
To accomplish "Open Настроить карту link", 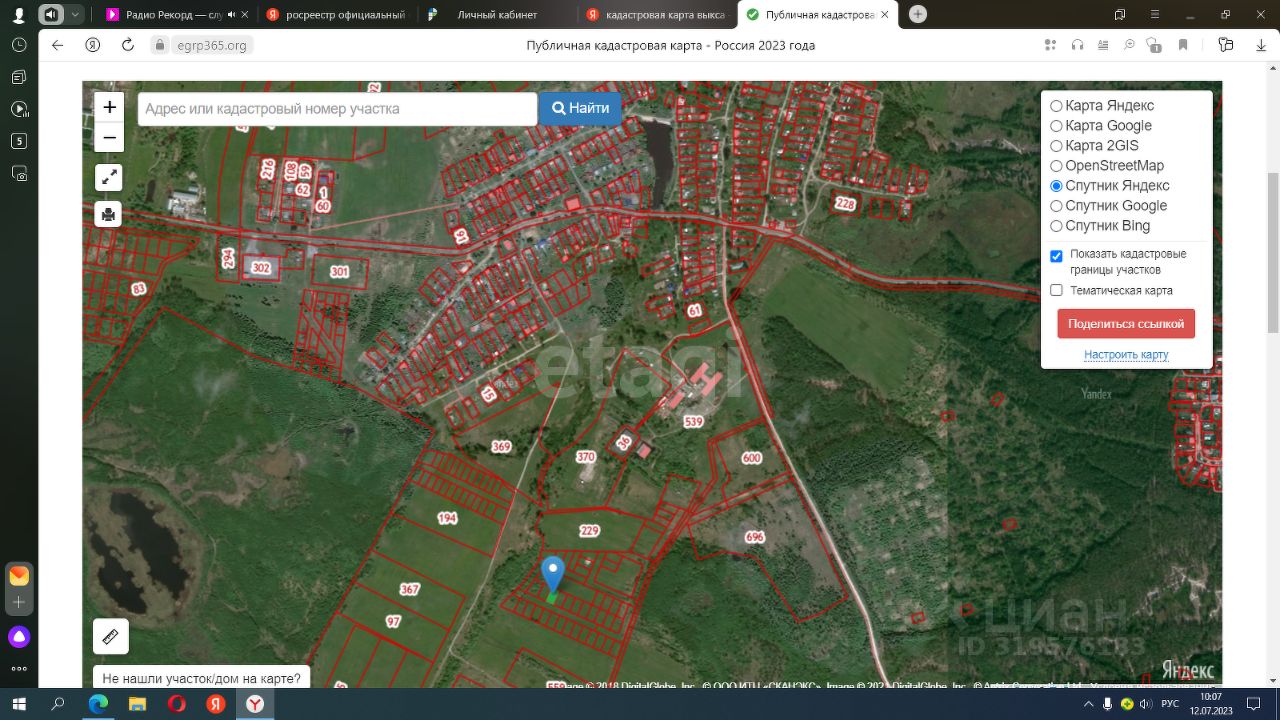I will [1125, 355].
